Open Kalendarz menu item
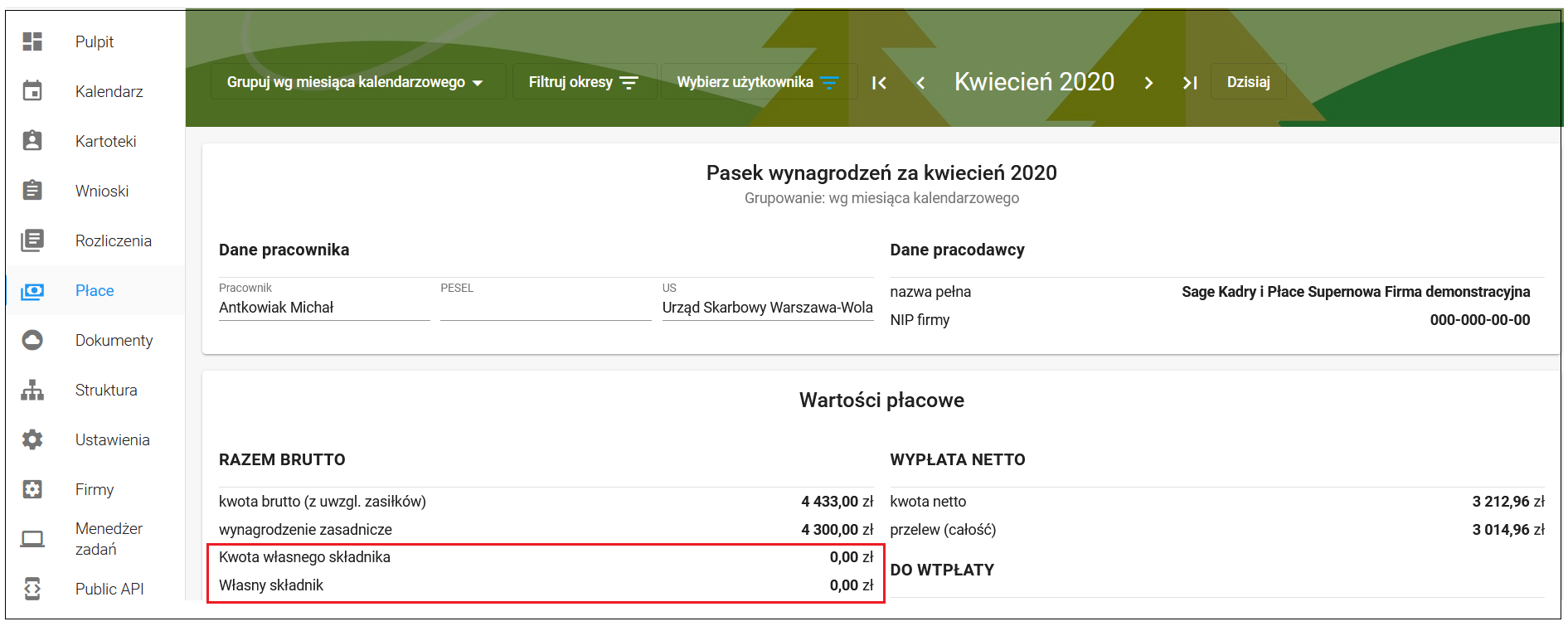1568x631 pixels. [x=95, y=91]
